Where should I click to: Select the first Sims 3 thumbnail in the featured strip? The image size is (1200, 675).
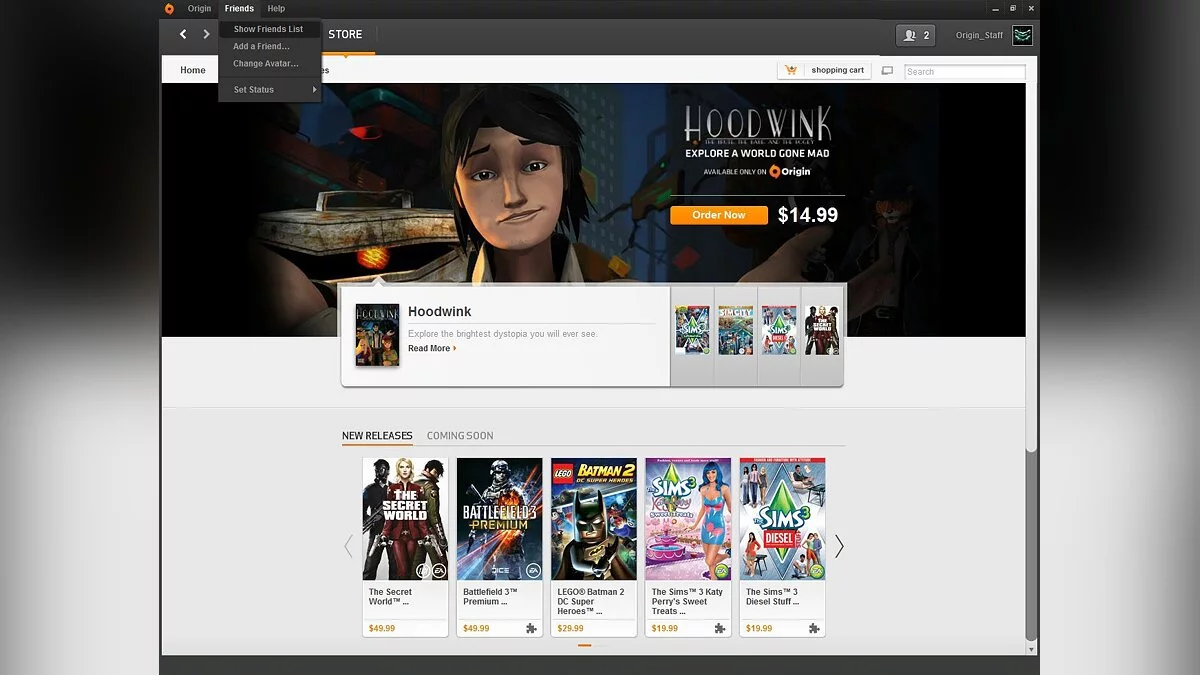click(692, 330)
